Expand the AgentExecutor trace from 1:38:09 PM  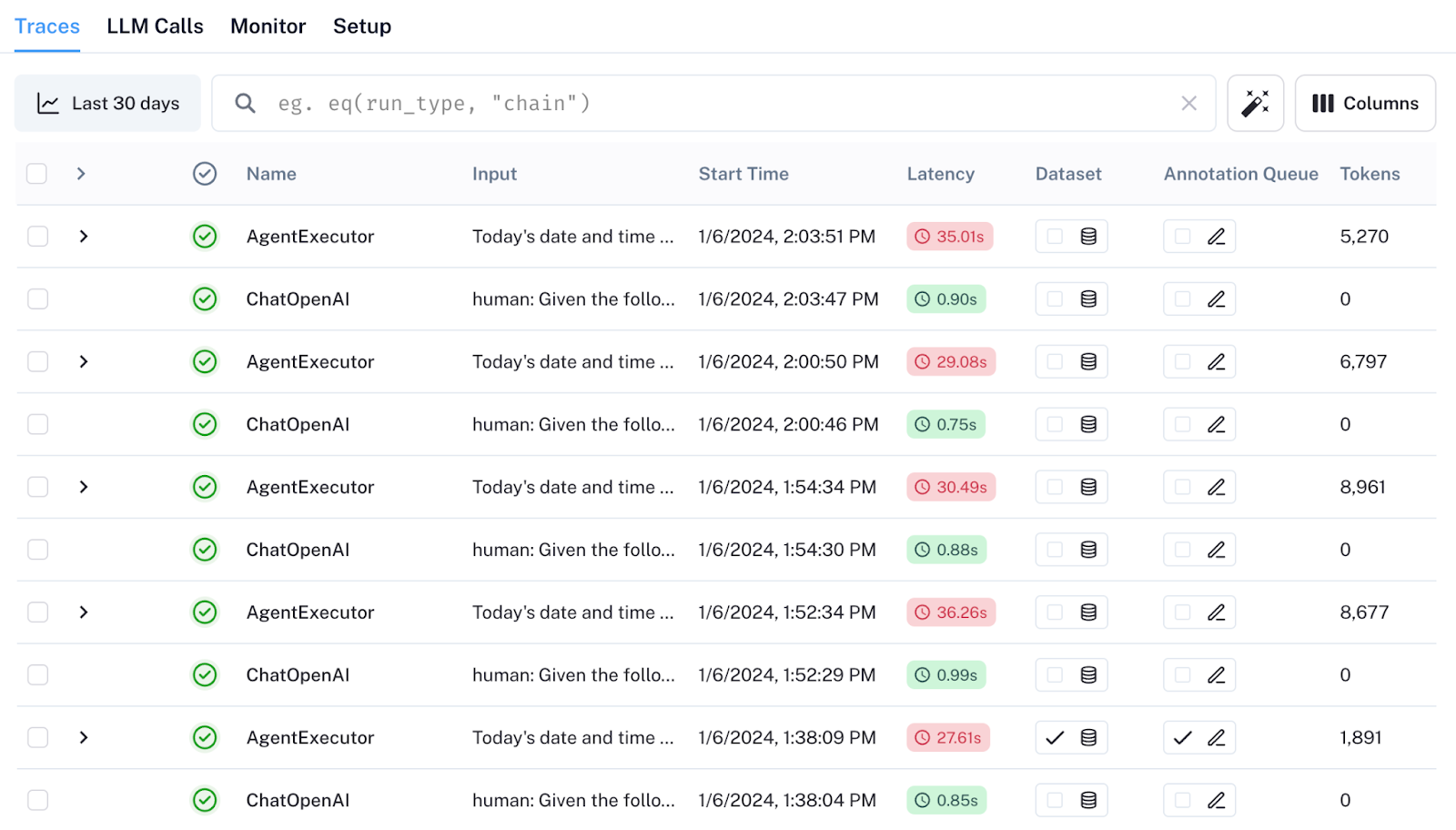coord(84,738)
